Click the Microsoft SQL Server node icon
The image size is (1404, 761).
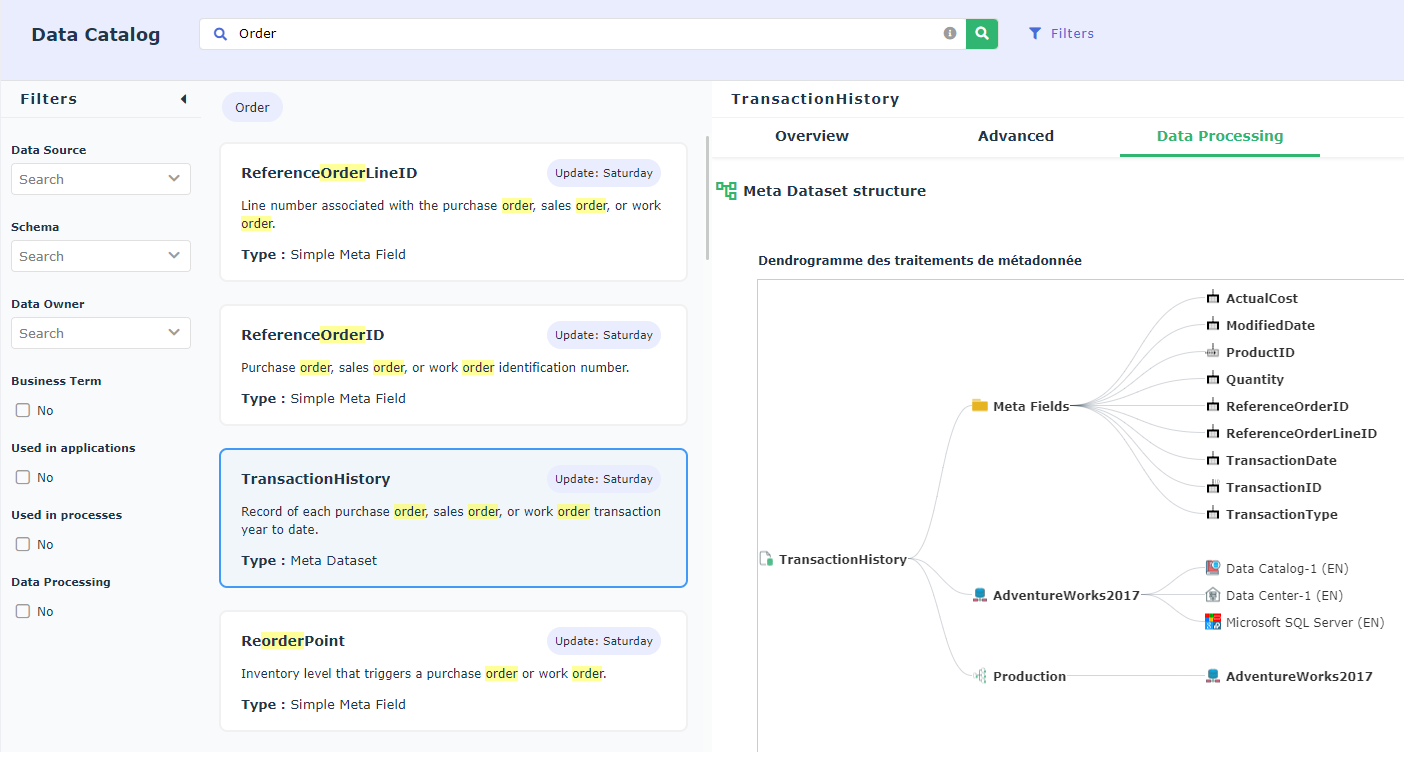point(1213,622)
